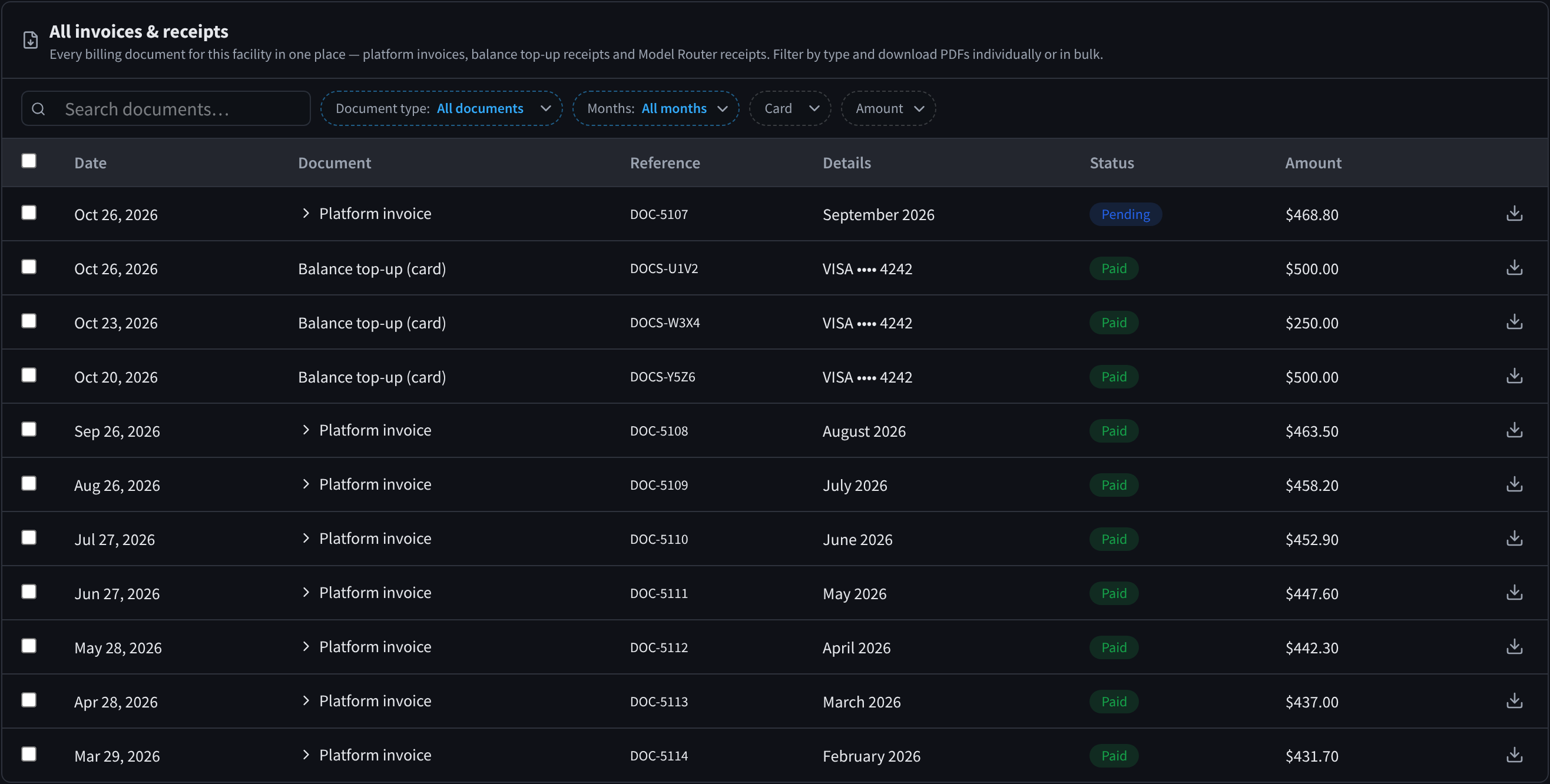Click the Paid badge for DOC-5113
Image resolution: width=1550 pixels, height=784 pixels.
[1114, 702]
